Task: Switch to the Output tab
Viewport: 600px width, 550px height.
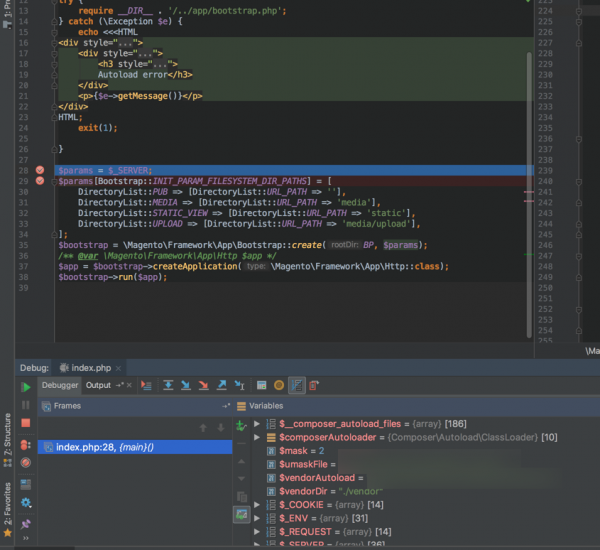Action: point(98,385)
